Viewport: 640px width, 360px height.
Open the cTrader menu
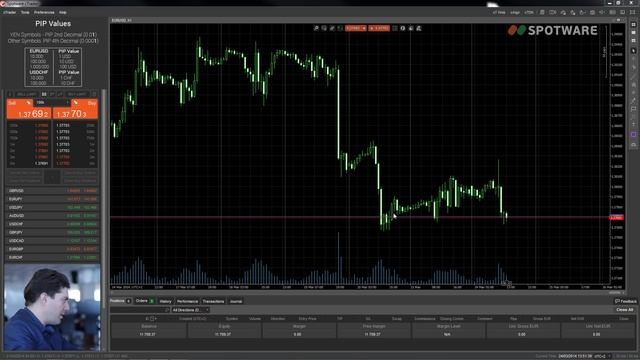tap(10, 12)
